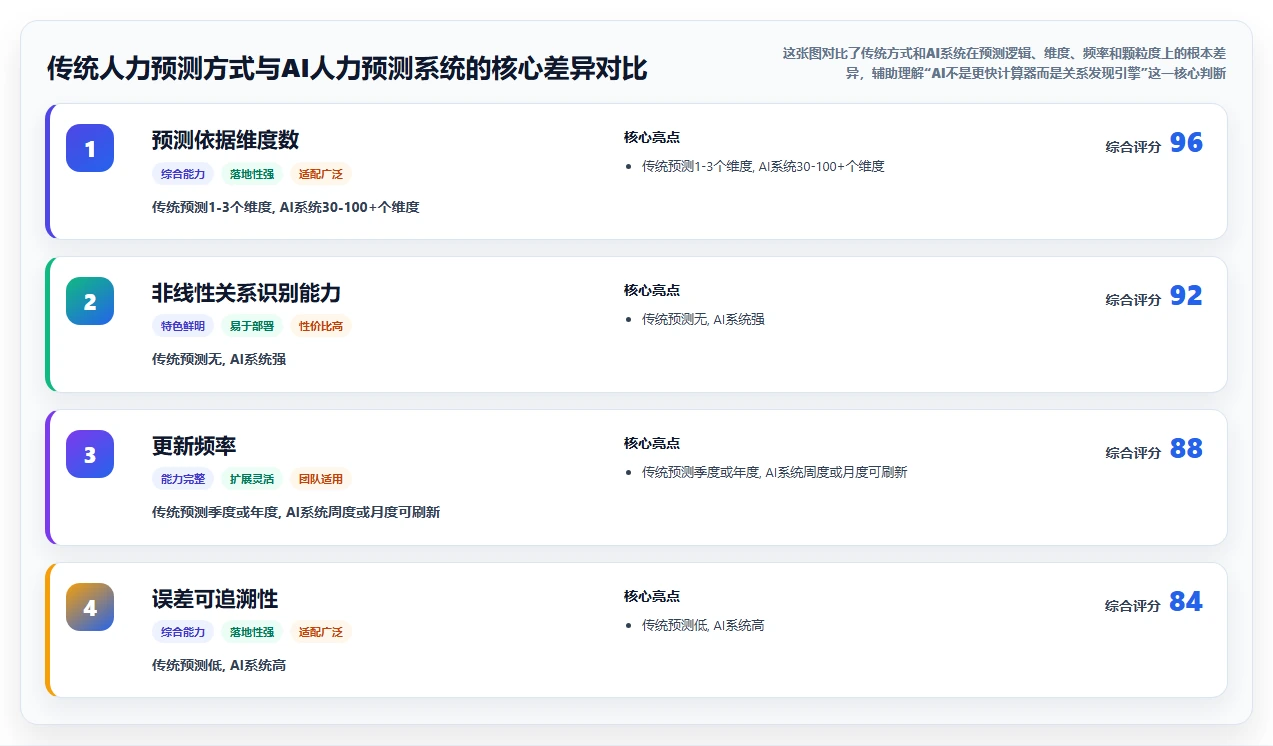The width and height of the screenshot is (1273, 746).
Task: Choose the 扩展灵活 tag
Action: 252,479
